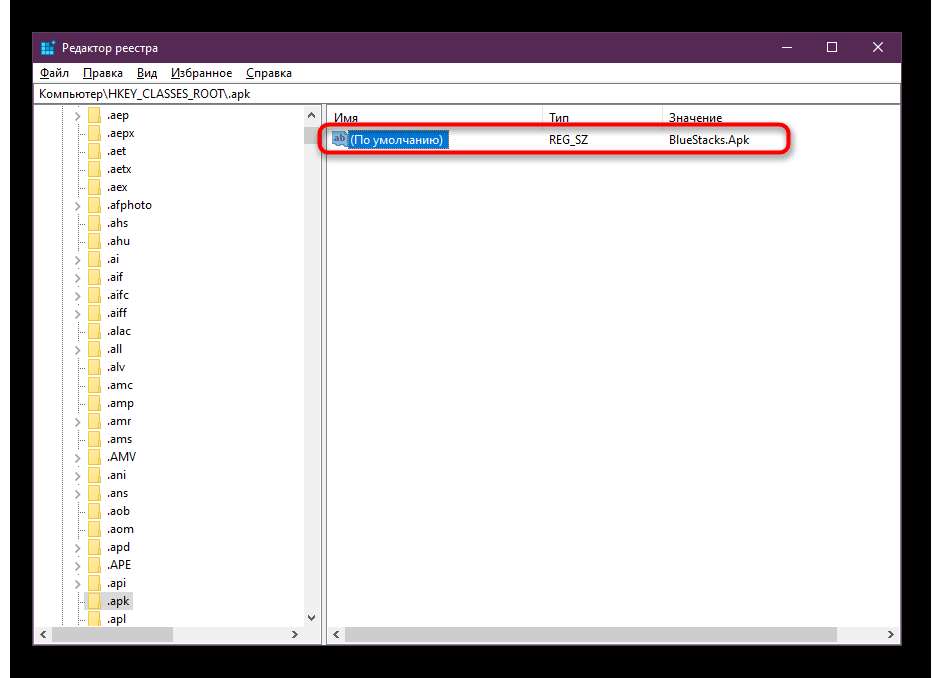Viewport: 934px width, 678px height.
Task: Expand the .apd registry key
Action: pos(77,547)
